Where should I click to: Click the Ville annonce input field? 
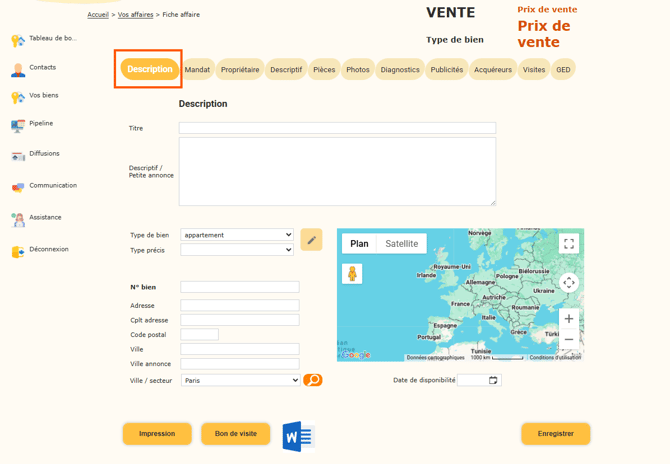[240, 364]
